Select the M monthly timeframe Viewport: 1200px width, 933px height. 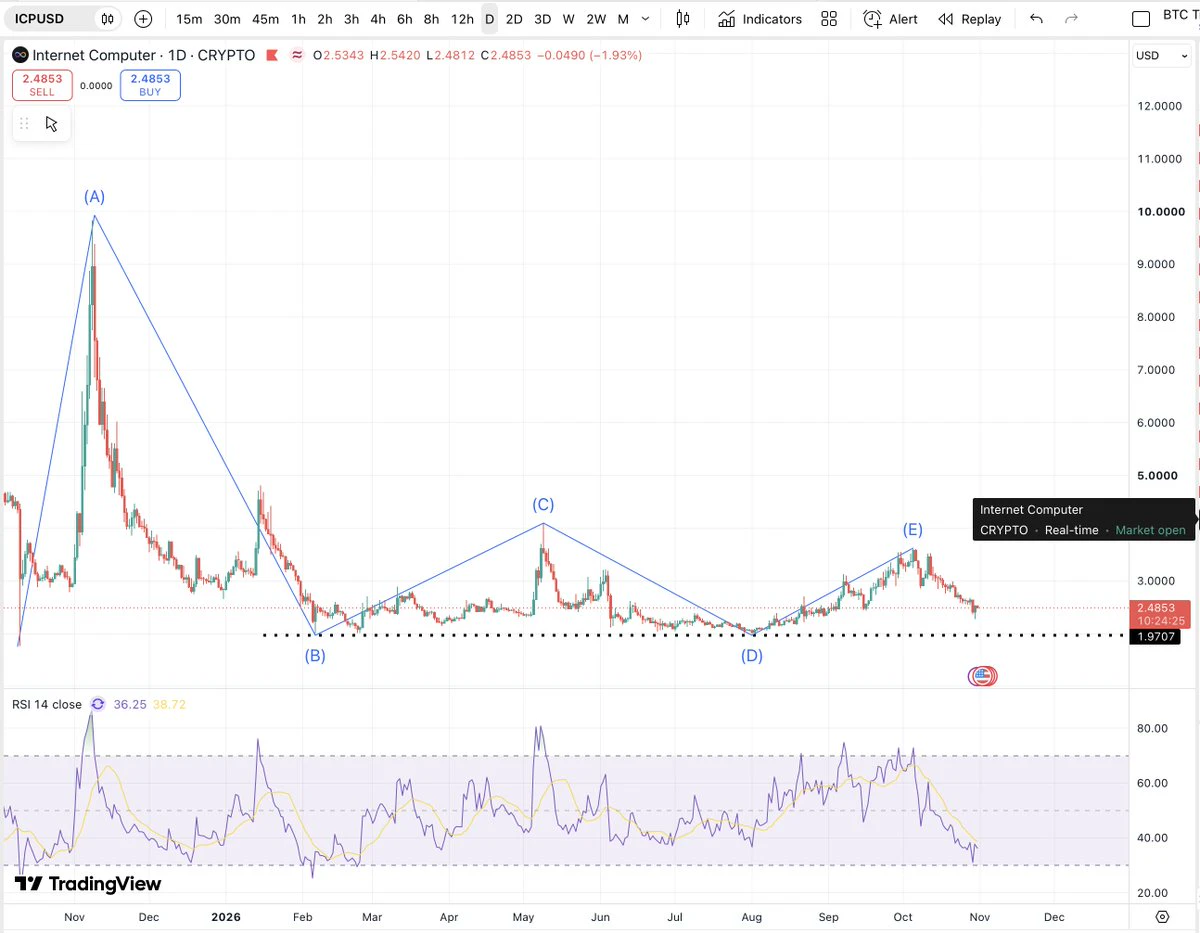[623, 18]
